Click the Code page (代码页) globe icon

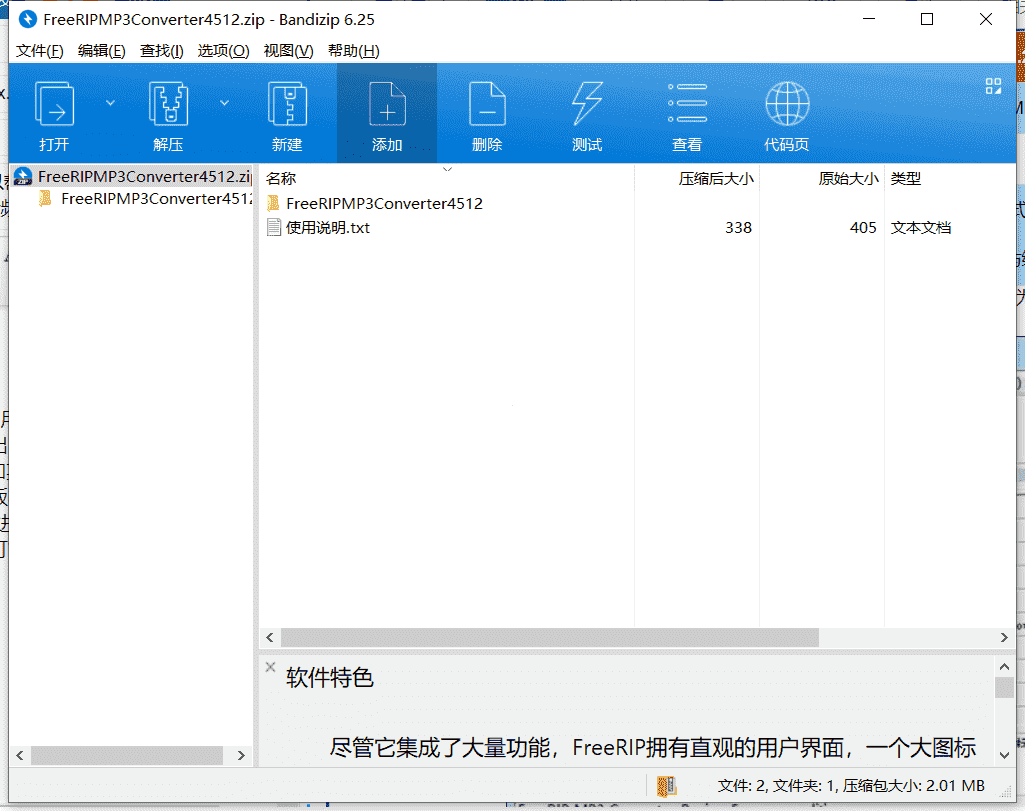[787, 104]
